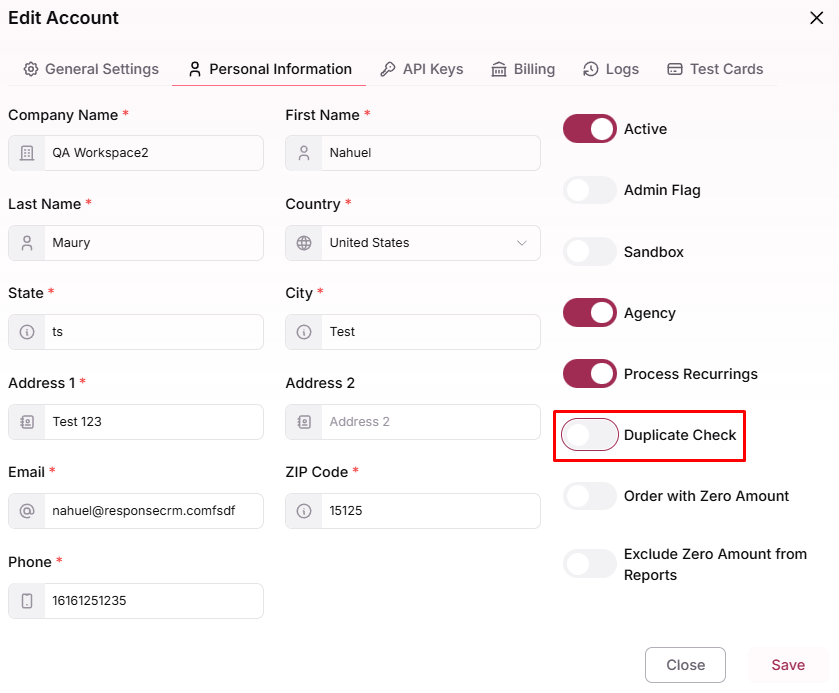
Task: Turn on the Sandbox toggle
Action: tap(590, 252)
